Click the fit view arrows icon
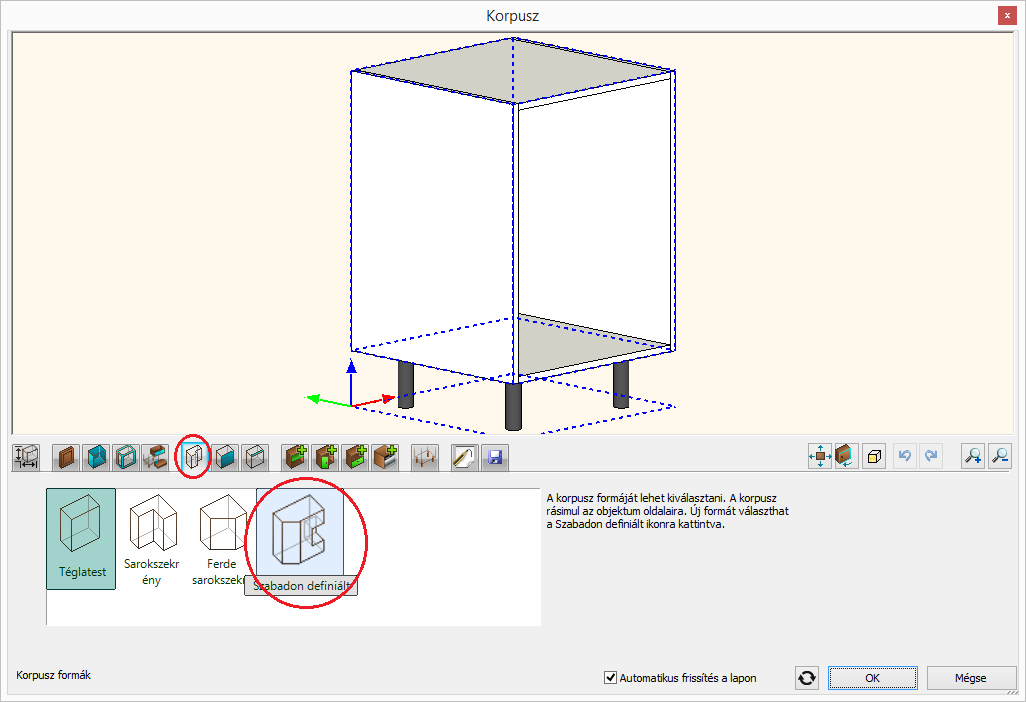Viewport: 1026px width, 702px height. (x=820, y=456)
